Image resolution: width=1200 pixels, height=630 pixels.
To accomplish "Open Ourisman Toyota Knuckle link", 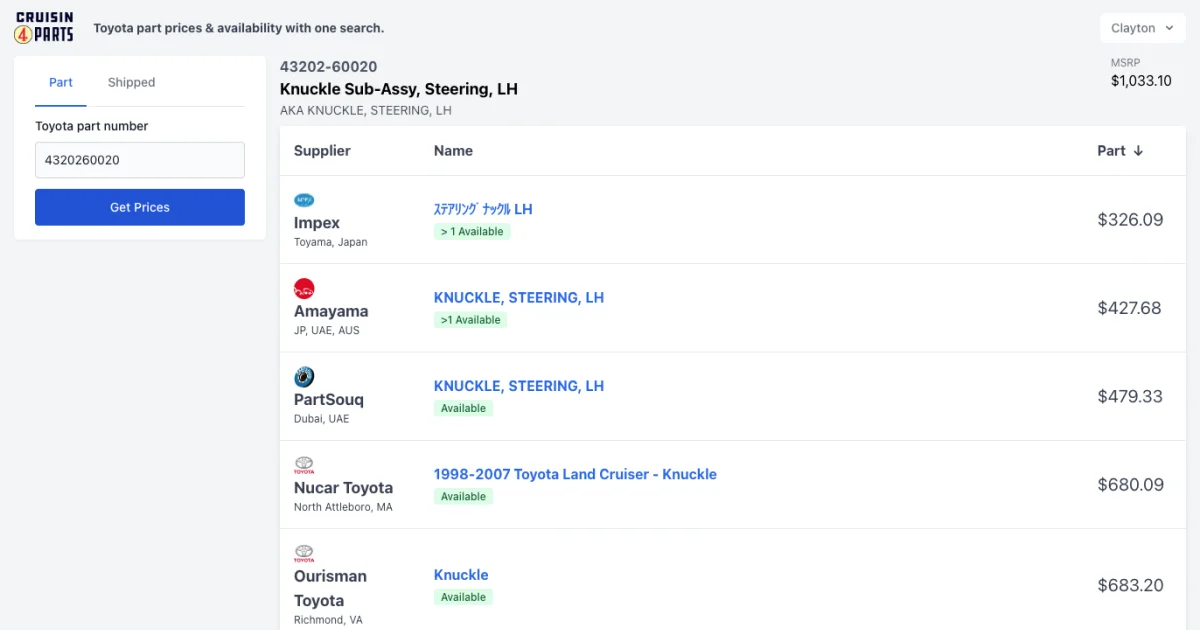I will click(461, 575).
